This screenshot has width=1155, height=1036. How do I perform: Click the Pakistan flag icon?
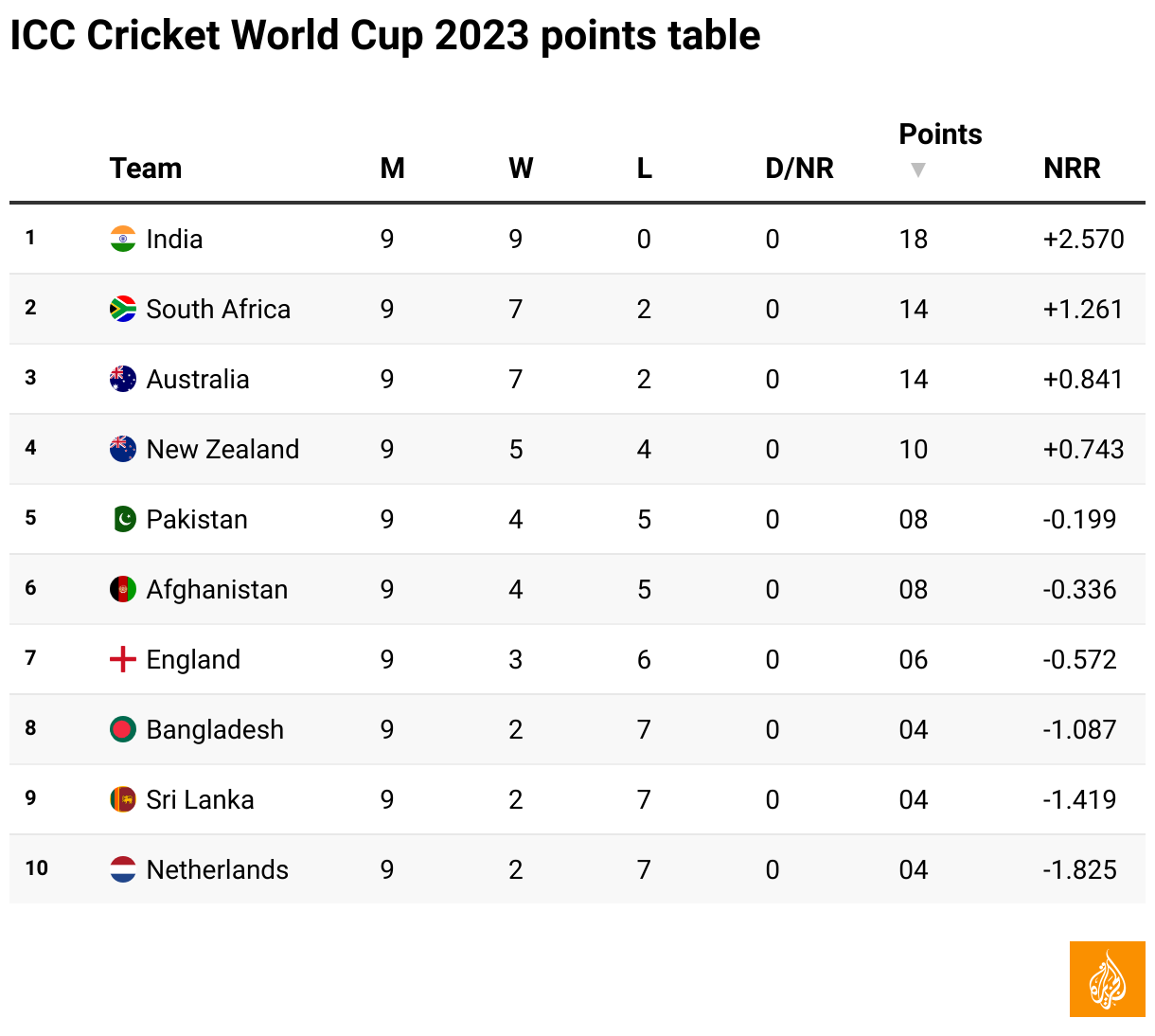click(x=123, y=519)
